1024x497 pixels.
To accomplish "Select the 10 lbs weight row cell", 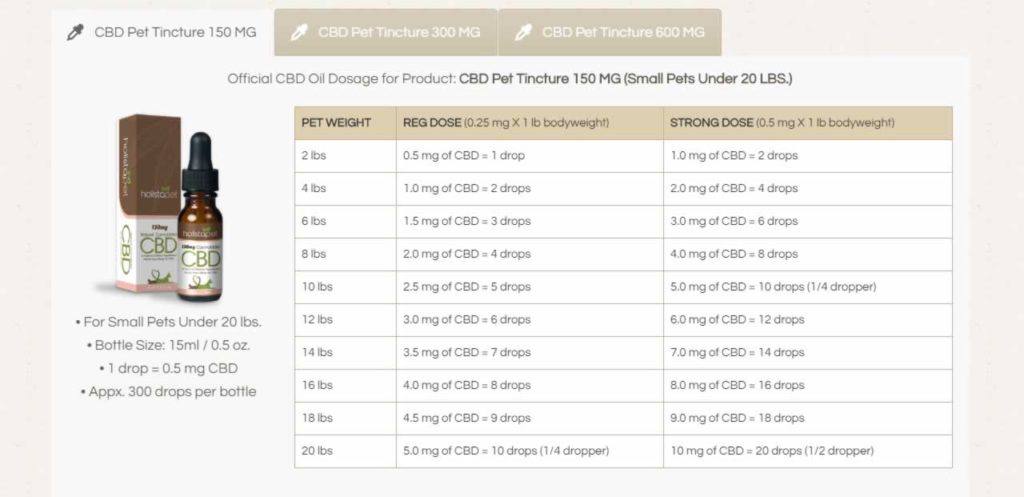I will [345, 287].
